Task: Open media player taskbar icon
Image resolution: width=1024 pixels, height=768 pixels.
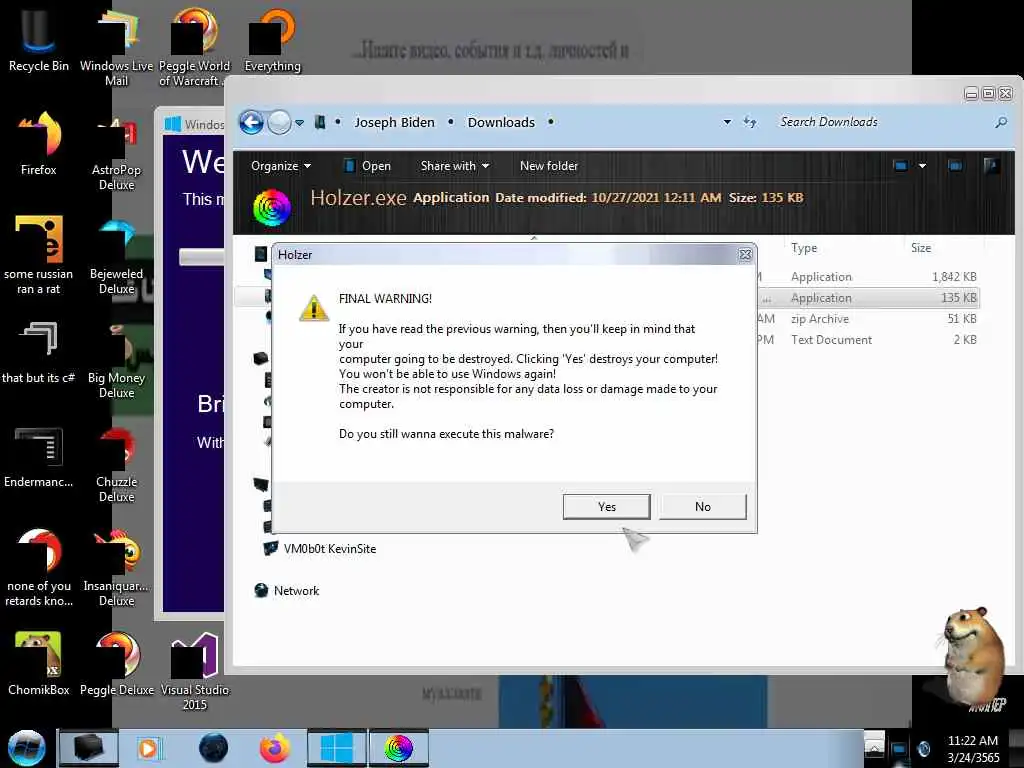Action: point(148,748)
